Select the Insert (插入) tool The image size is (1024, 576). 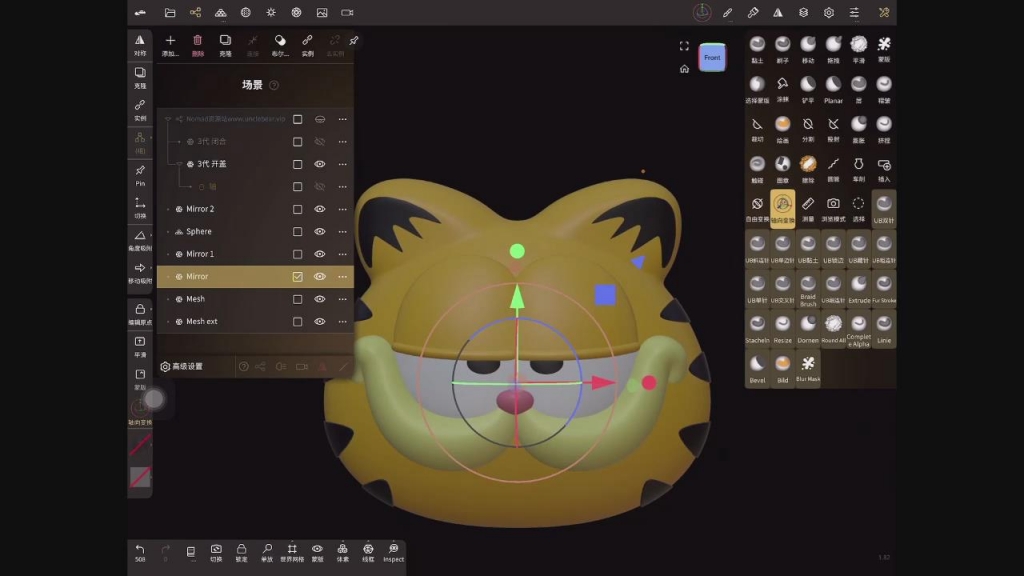884,168
